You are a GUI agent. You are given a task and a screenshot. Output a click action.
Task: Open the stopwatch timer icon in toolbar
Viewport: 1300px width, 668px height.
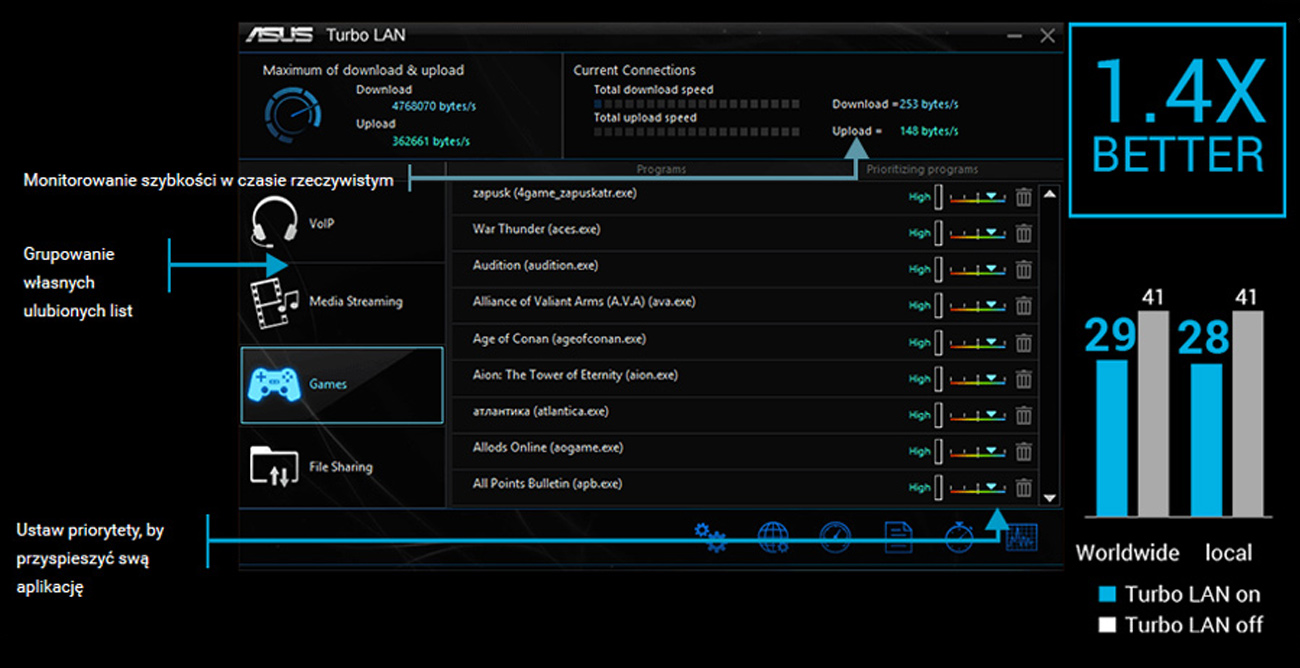[958, 537]
